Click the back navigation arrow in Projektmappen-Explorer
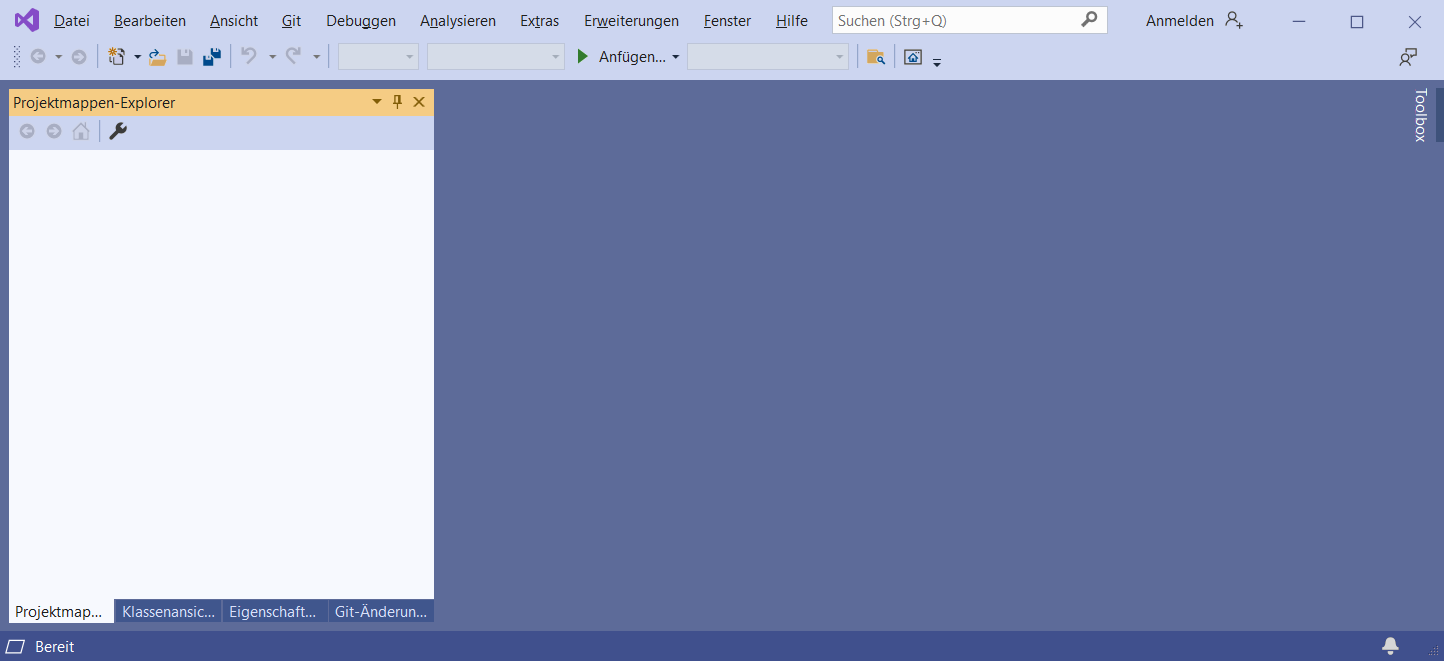The height and width of the screenshot is (661, 1444). point(27,131)
